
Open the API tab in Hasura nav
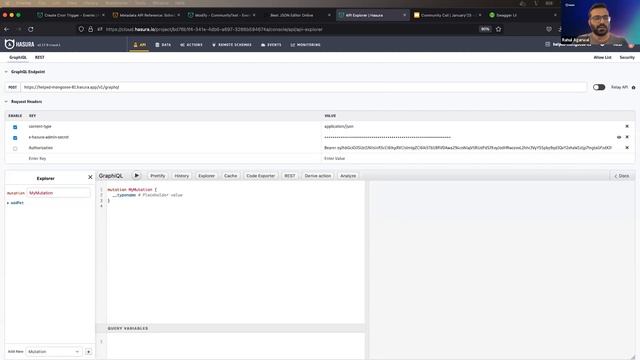coord(140,45)
